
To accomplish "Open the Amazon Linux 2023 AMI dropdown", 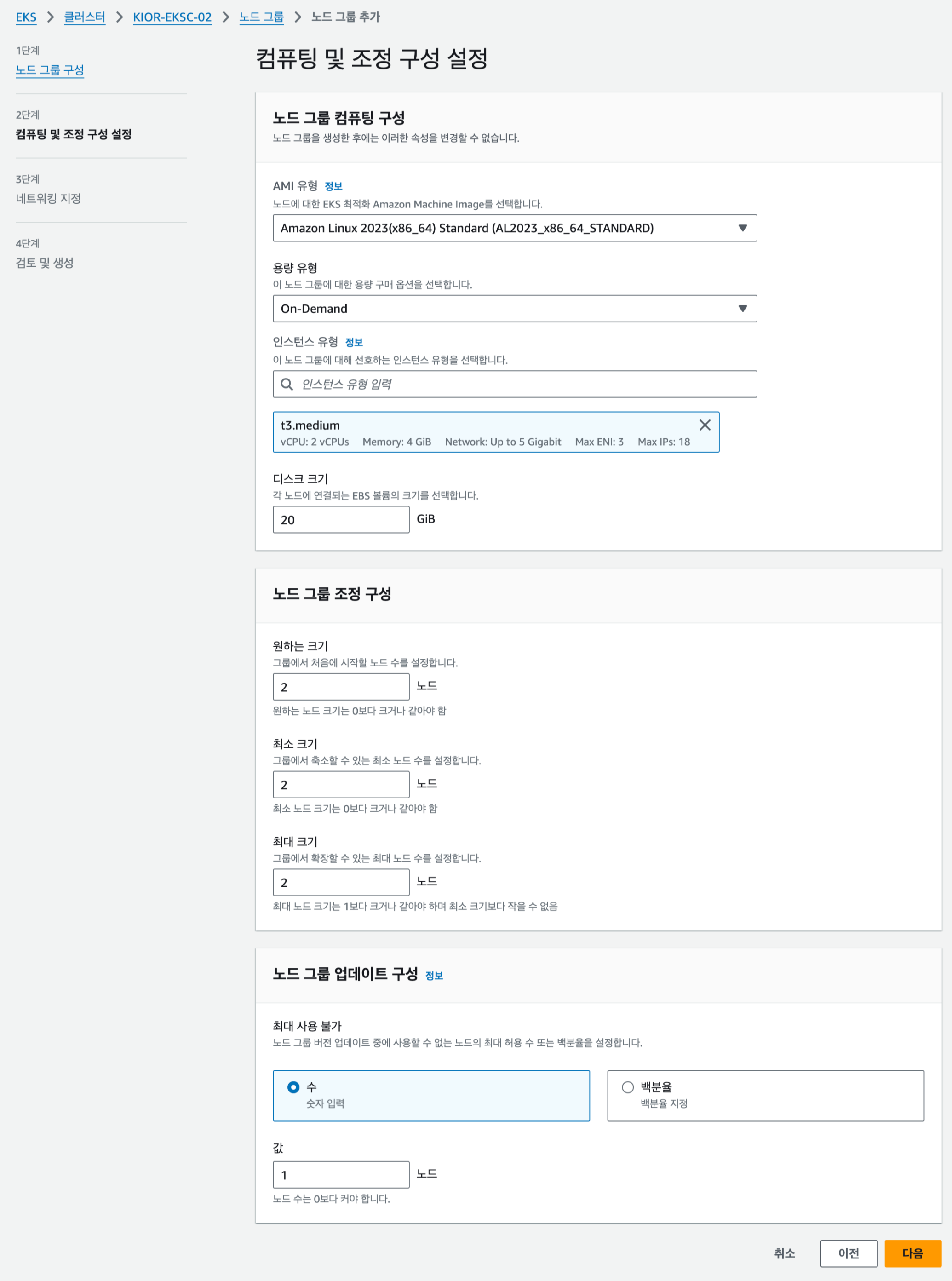I will click(x=515, y=228).
